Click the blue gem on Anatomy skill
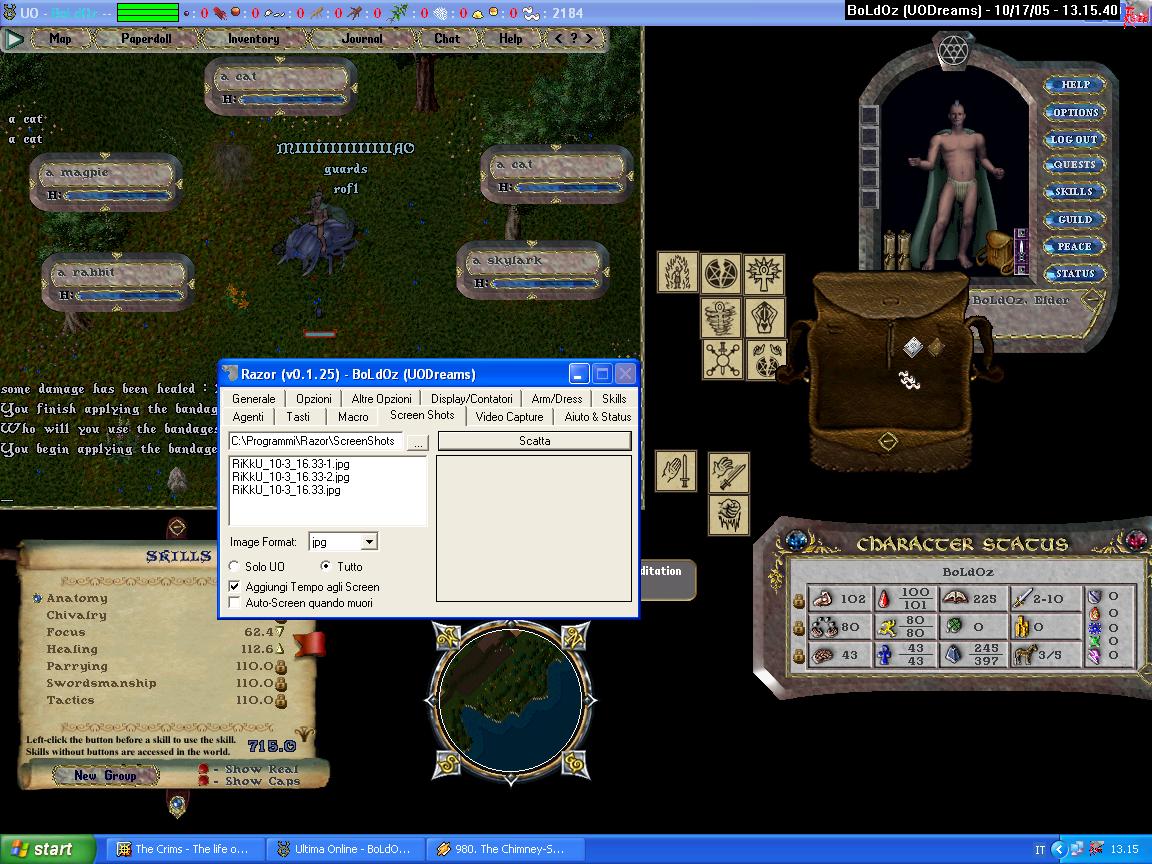Screen dimensions: 1152x864 [x=37, y=598]
